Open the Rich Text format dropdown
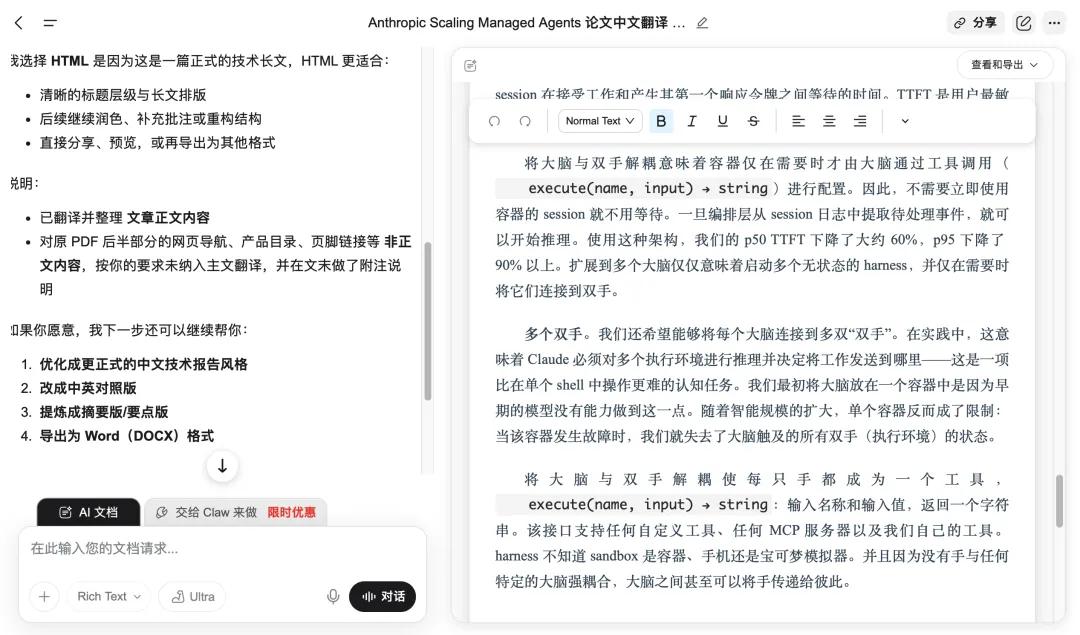This screenshot has height=635, width=1080. click(x=109, y=596)
